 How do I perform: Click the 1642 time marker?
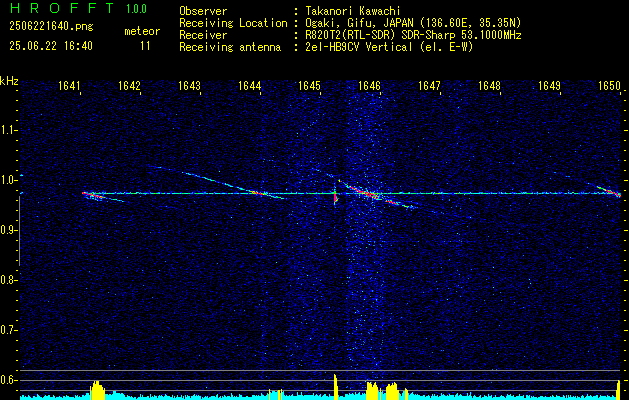[130, 85]
